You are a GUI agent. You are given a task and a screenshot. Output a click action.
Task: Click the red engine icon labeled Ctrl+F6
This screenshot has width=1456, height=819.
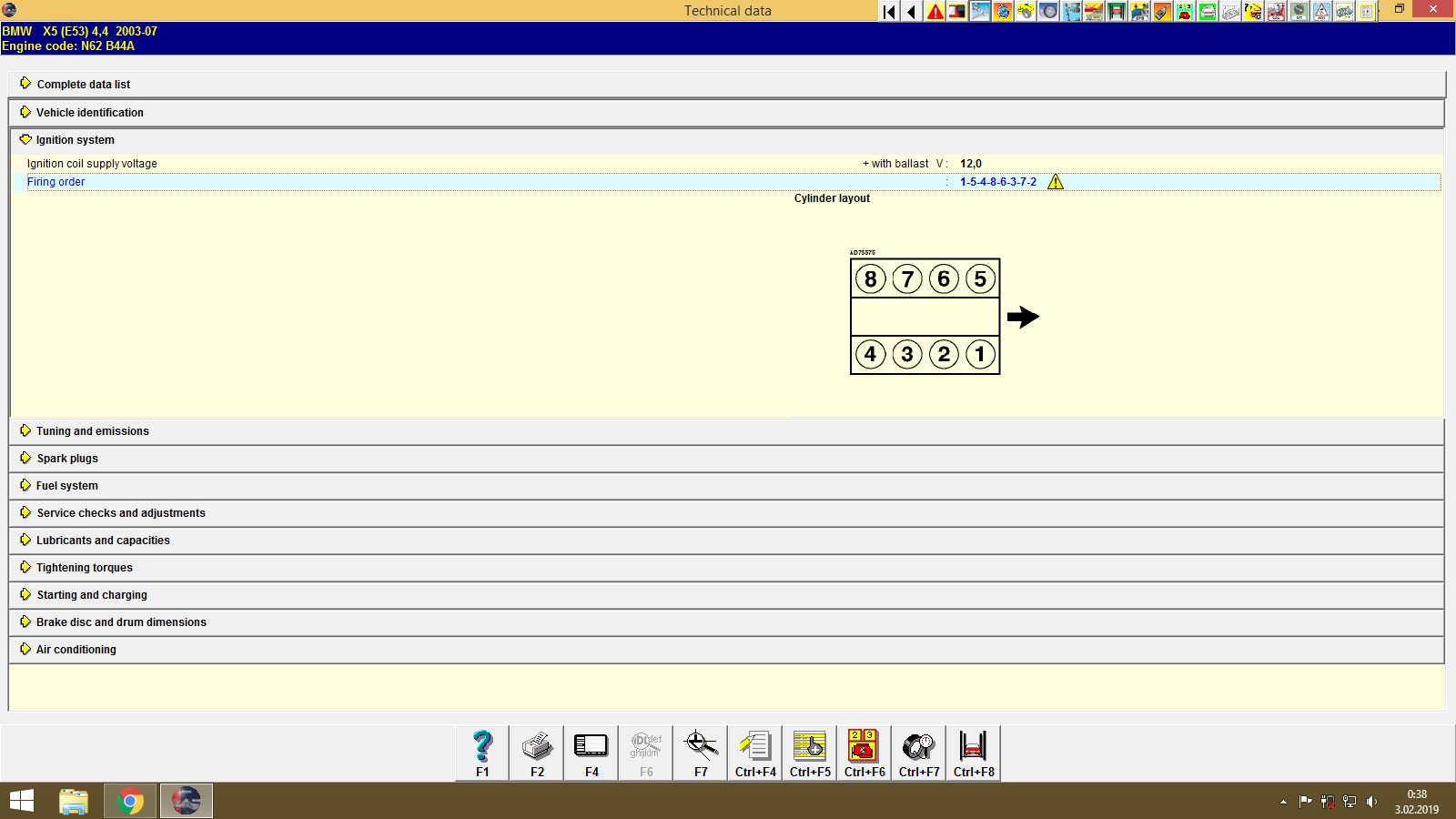[x=863, y=752]
